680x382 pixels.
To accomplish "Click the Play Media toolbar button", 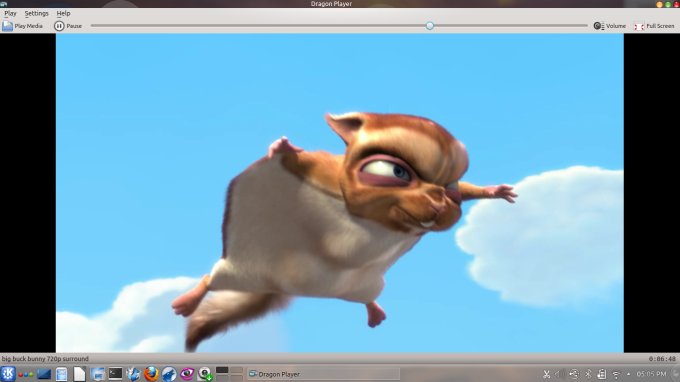I will 23,26.
